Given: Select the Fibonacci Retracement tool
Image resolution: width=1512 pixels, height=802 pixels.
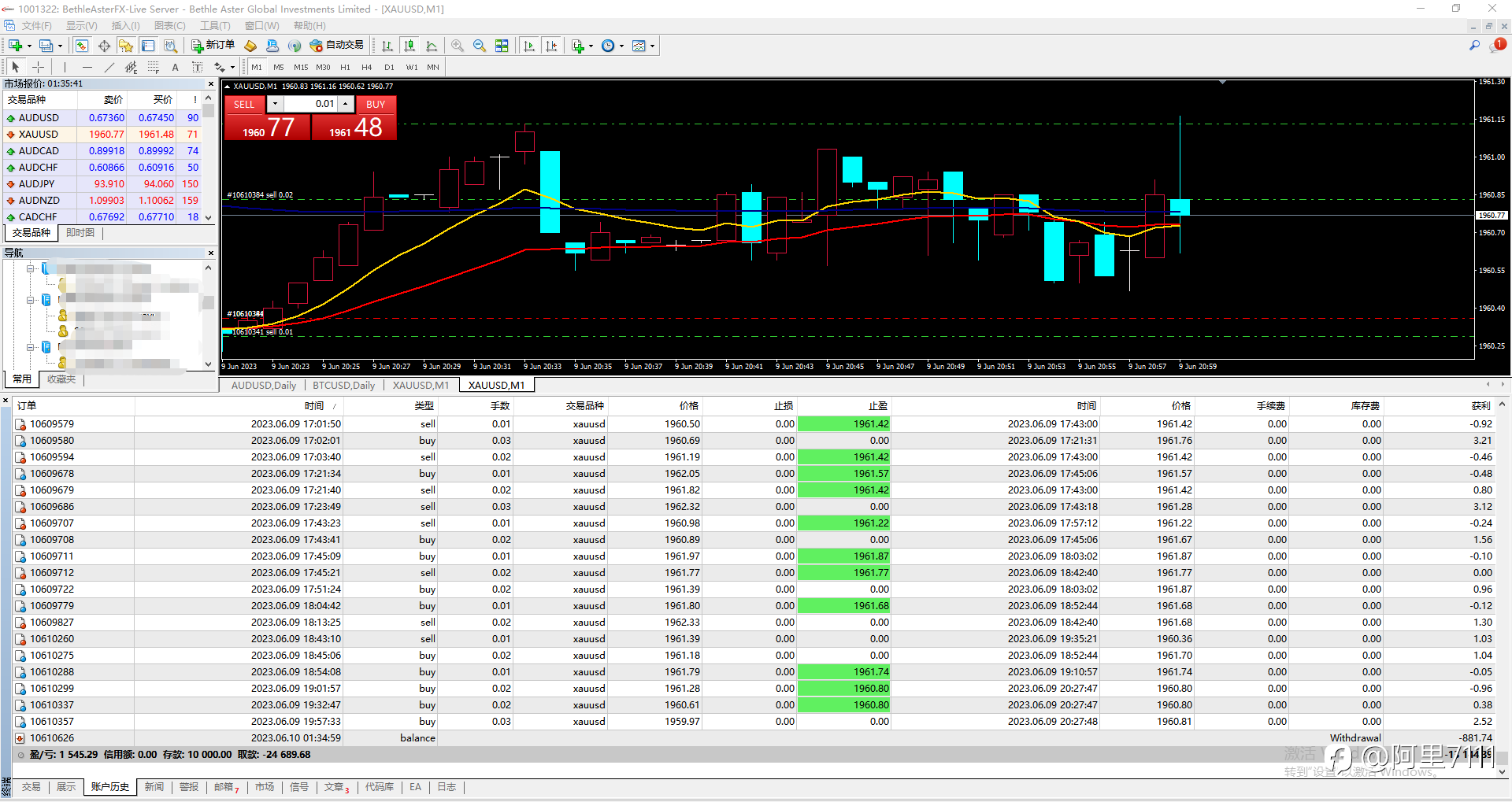Looking at the screenshot, I should [154, 67].
